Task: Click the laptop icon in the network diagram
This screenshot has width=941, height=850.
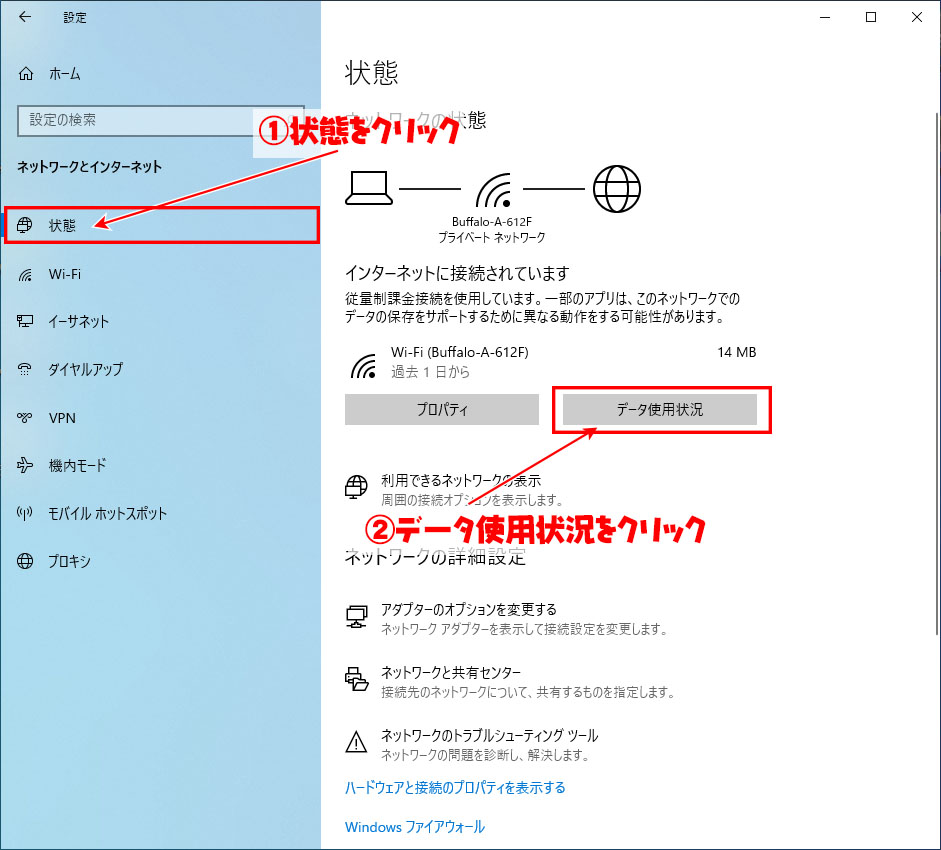Action: tap(369, 188)
